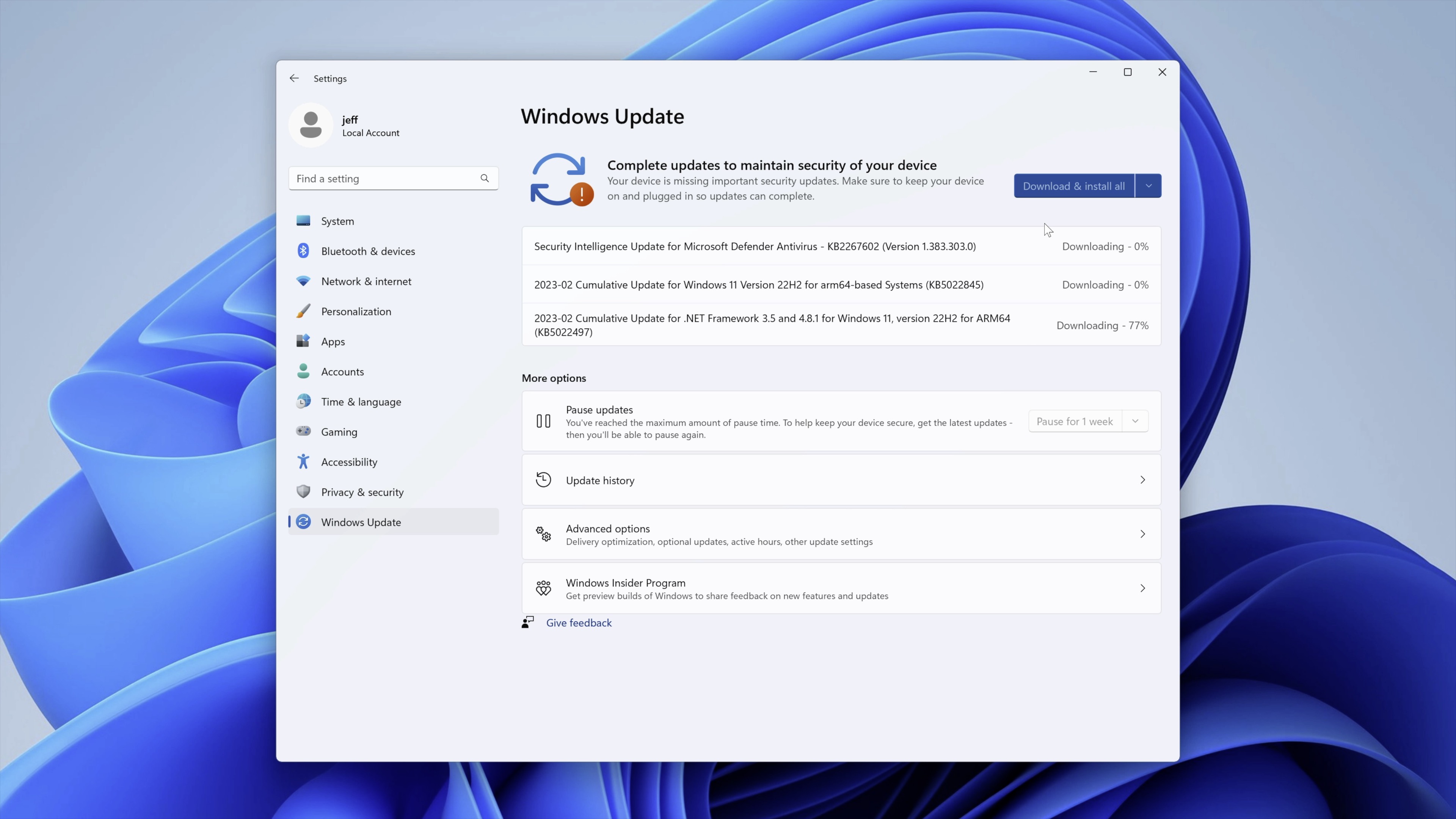
Task: Switch to Network & internet settings
Action: click(x=366, y=281)
